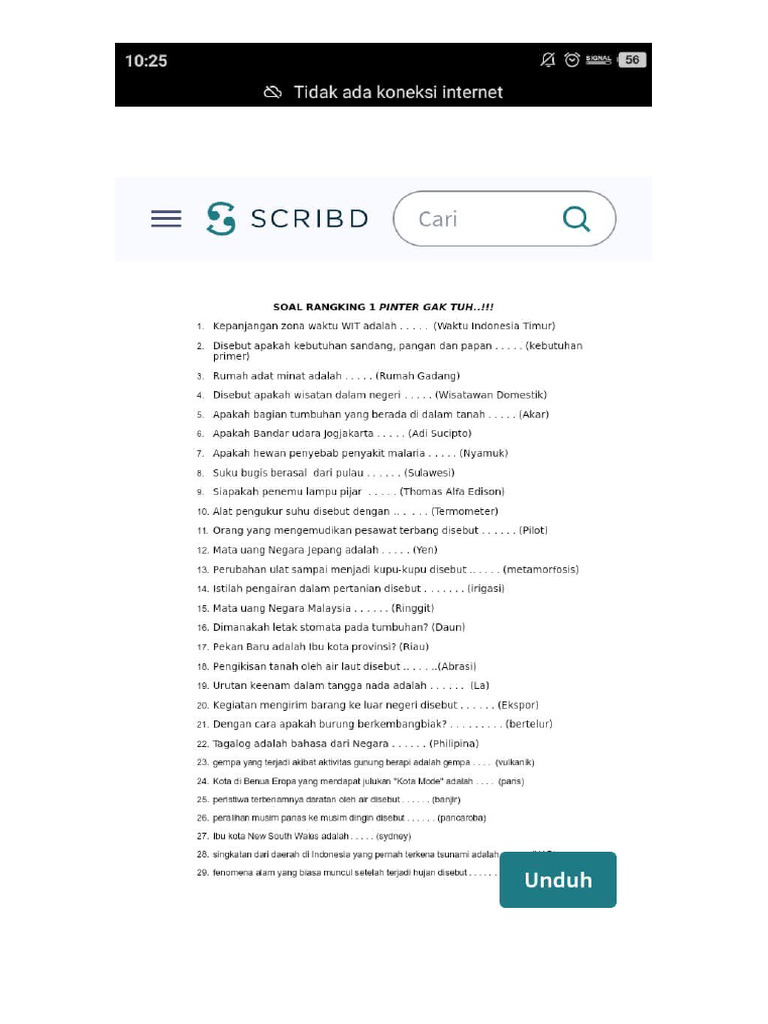Tap the muted notification bell icon

tap(548, 60)
